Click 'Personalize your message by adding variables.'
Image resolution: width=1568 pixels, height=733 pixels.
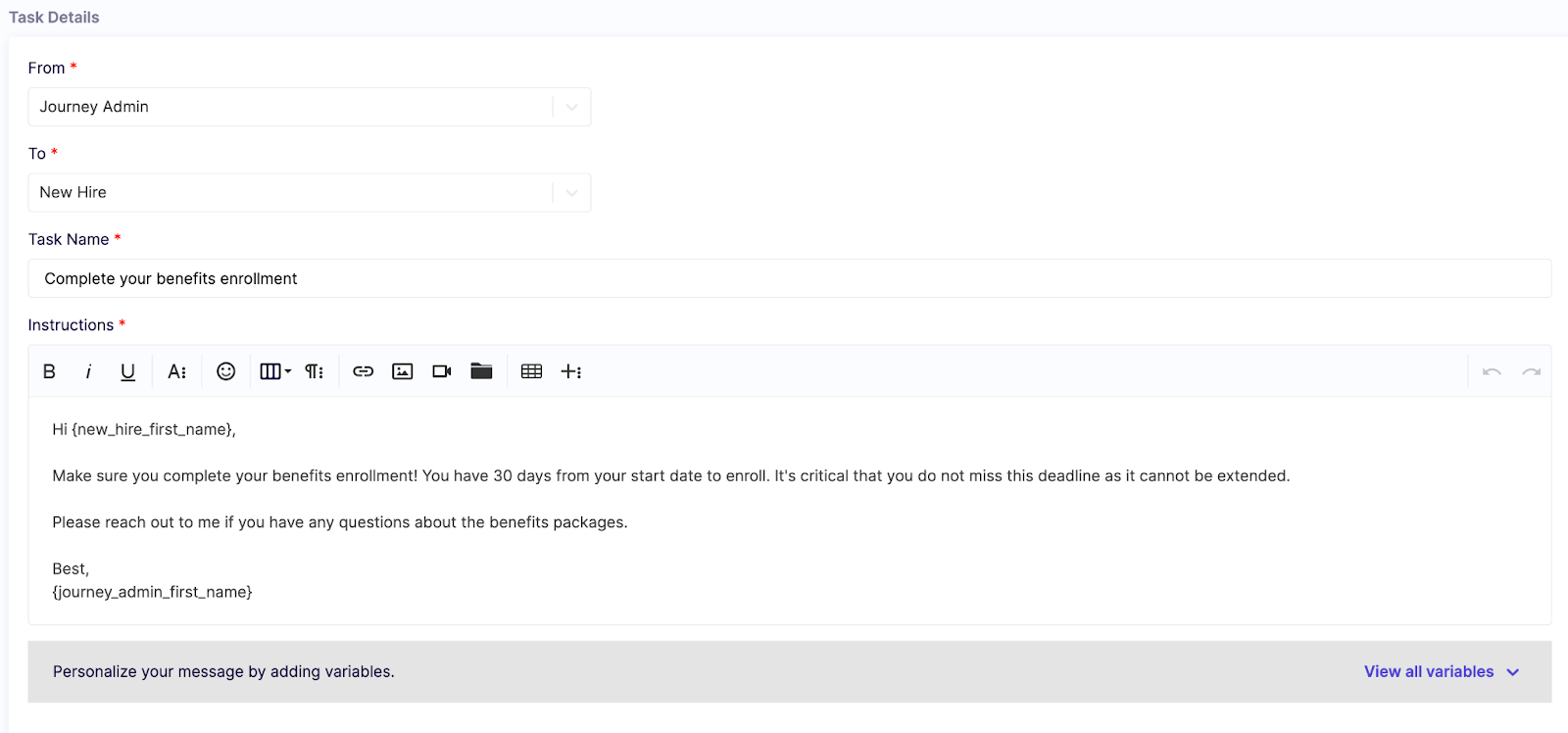pyautogui.click(x=223, y=671)
